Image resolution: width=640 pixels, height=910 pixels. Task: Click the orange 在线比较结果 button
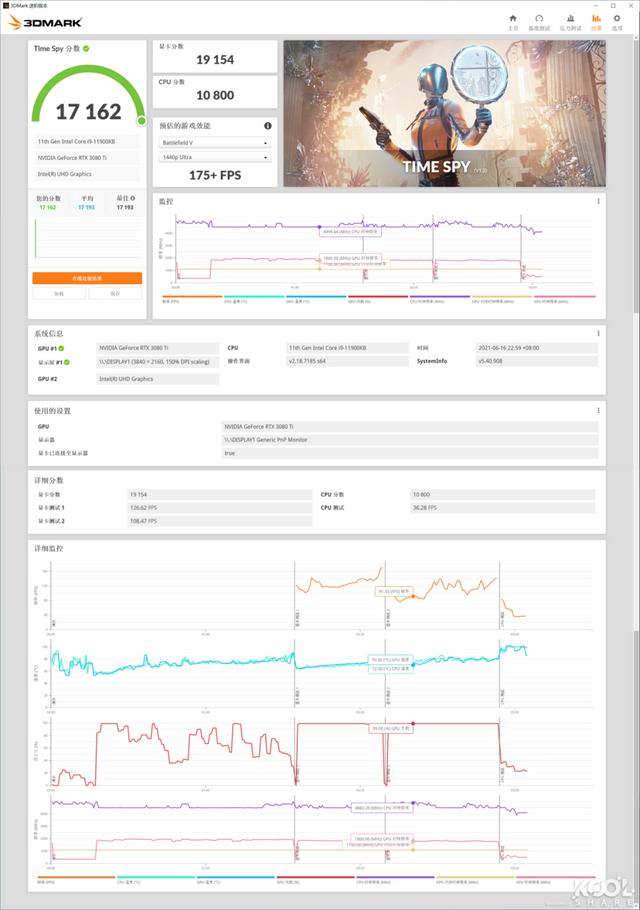click(x=87, y=279)
